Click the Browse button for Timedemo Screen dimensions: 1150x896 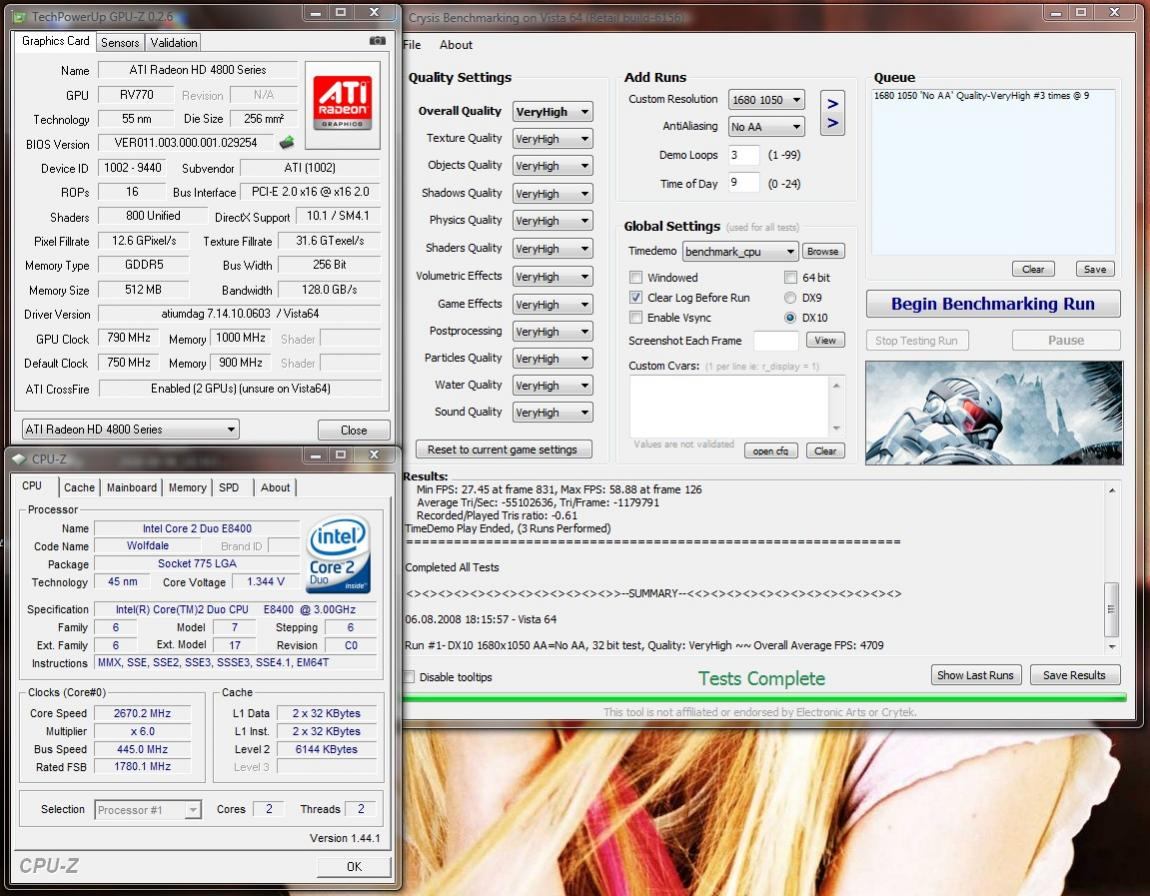pos(823,251)
